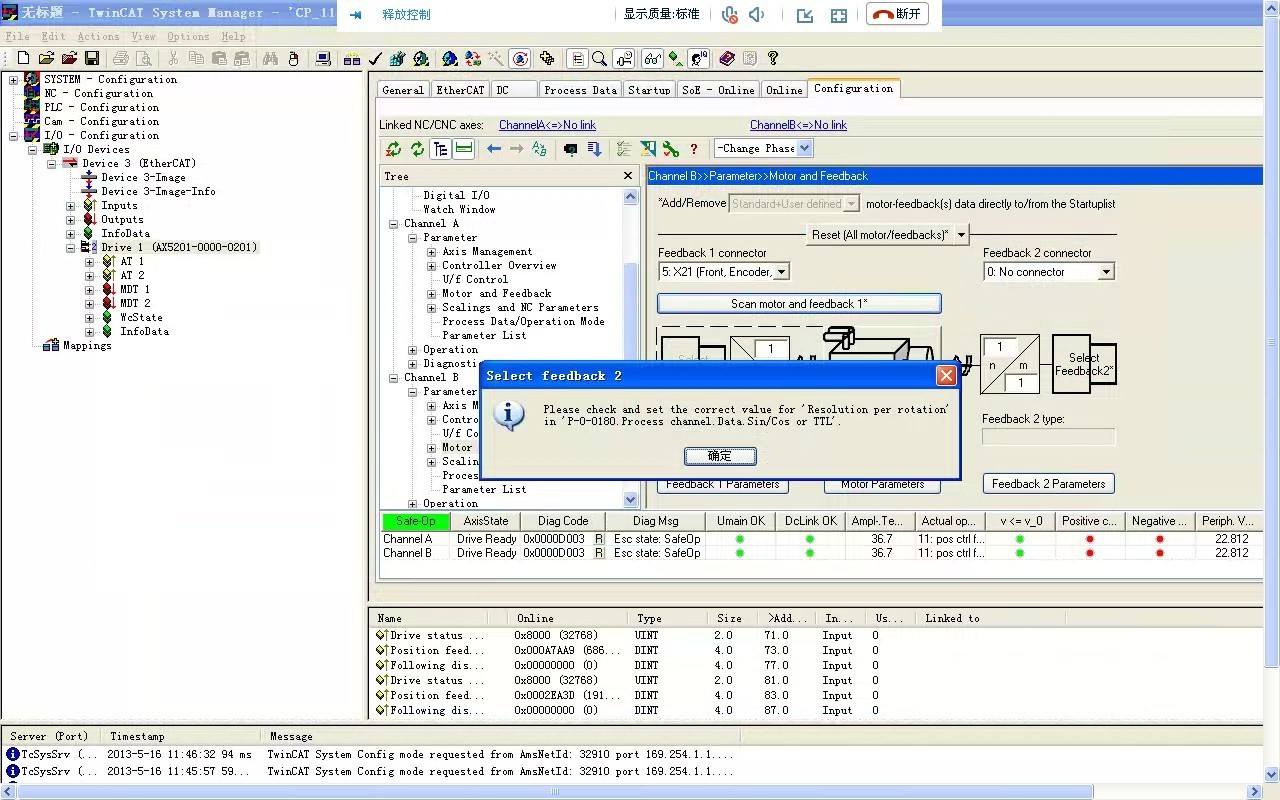This screenshot has height=800, width=1280.
Task: Click the blue download arrow icon
Action: (594, 149)
